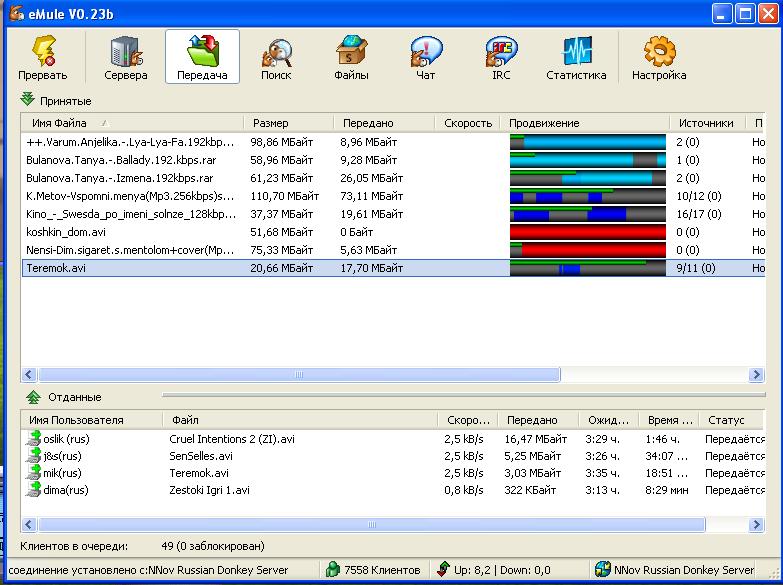The image size is (783, 585).
Task: Click the 0,8 kB/s upload speed
Action: coord(464,490)
